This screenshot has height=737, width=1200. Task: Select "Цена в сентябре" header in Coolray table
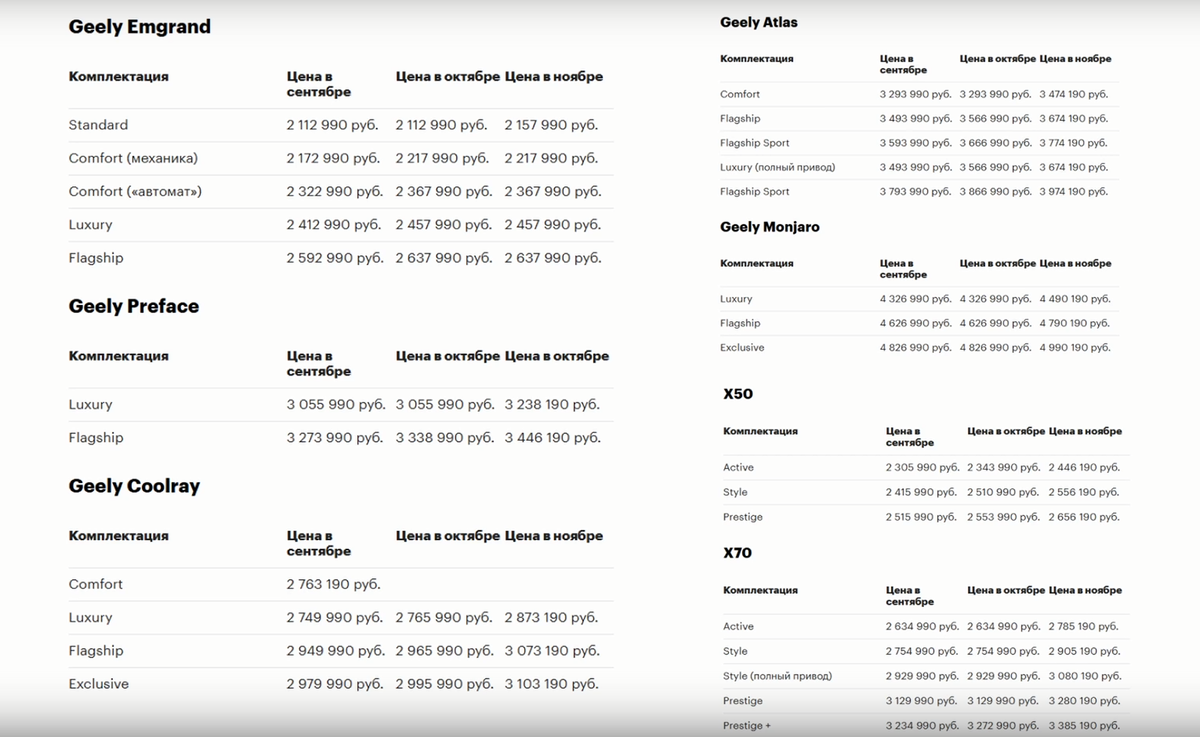coord(319,544)
